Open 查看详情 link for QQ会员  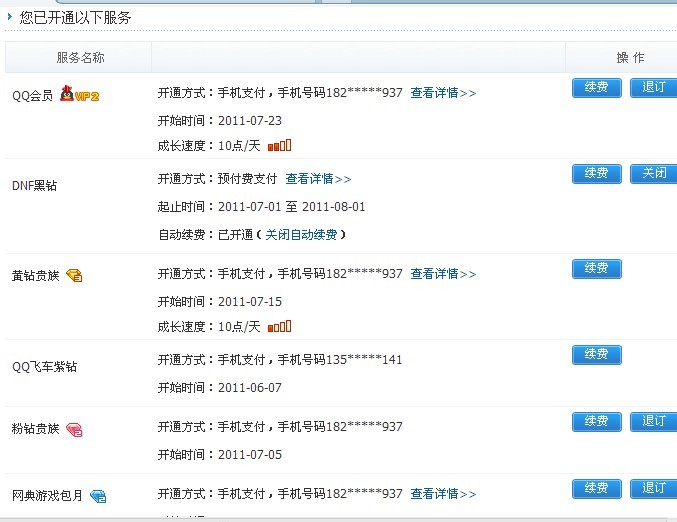point(443,93)
